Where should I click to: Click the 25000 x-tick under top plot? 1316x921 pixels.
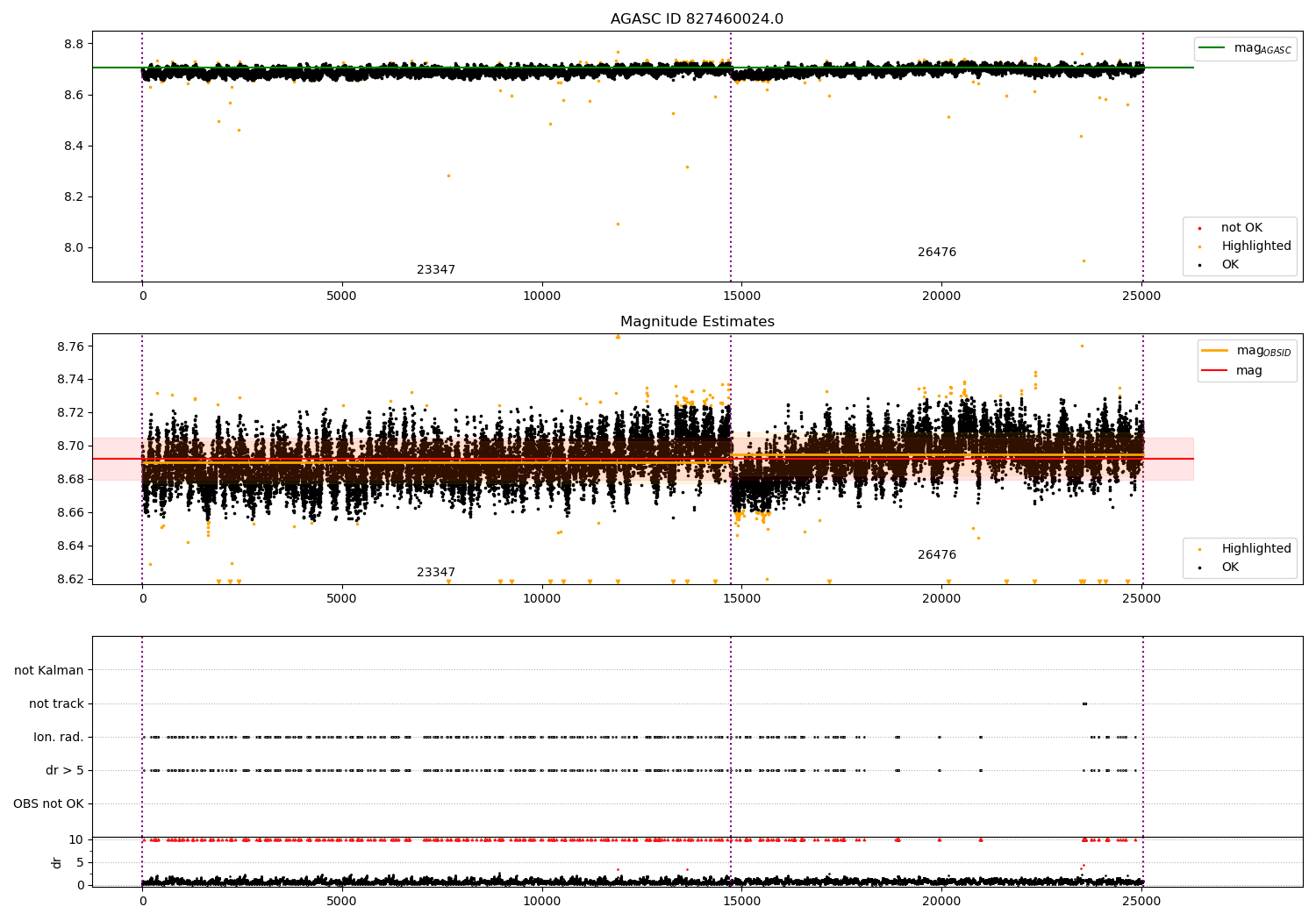tap(1141, 296)
